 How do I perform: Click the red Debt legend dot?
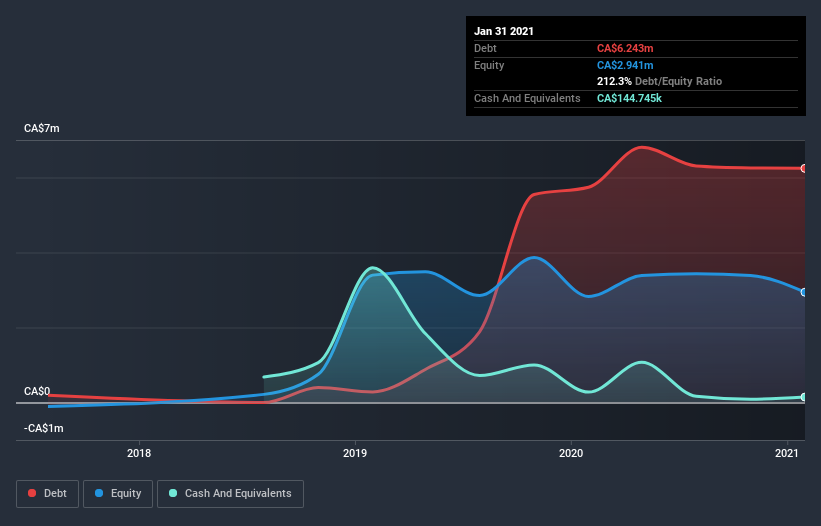click(32, 493)
